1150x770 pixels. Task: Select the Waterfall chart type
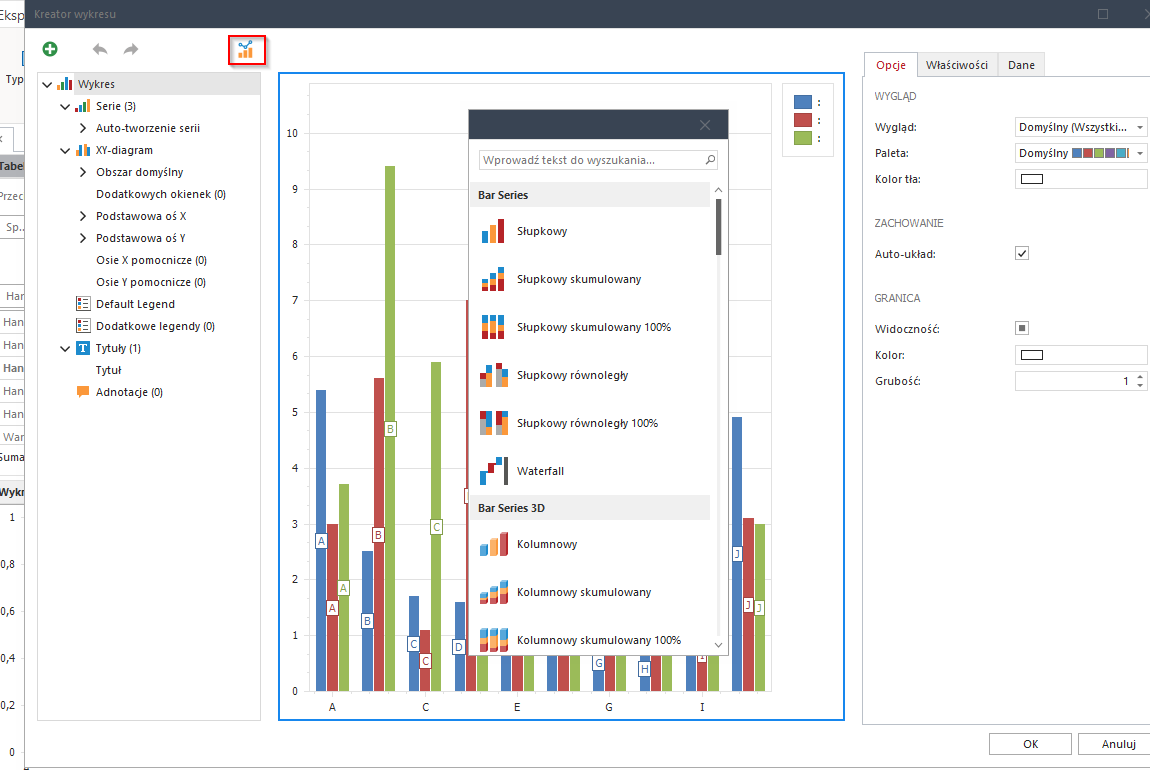pyautogui.click(x=589, y=472)
